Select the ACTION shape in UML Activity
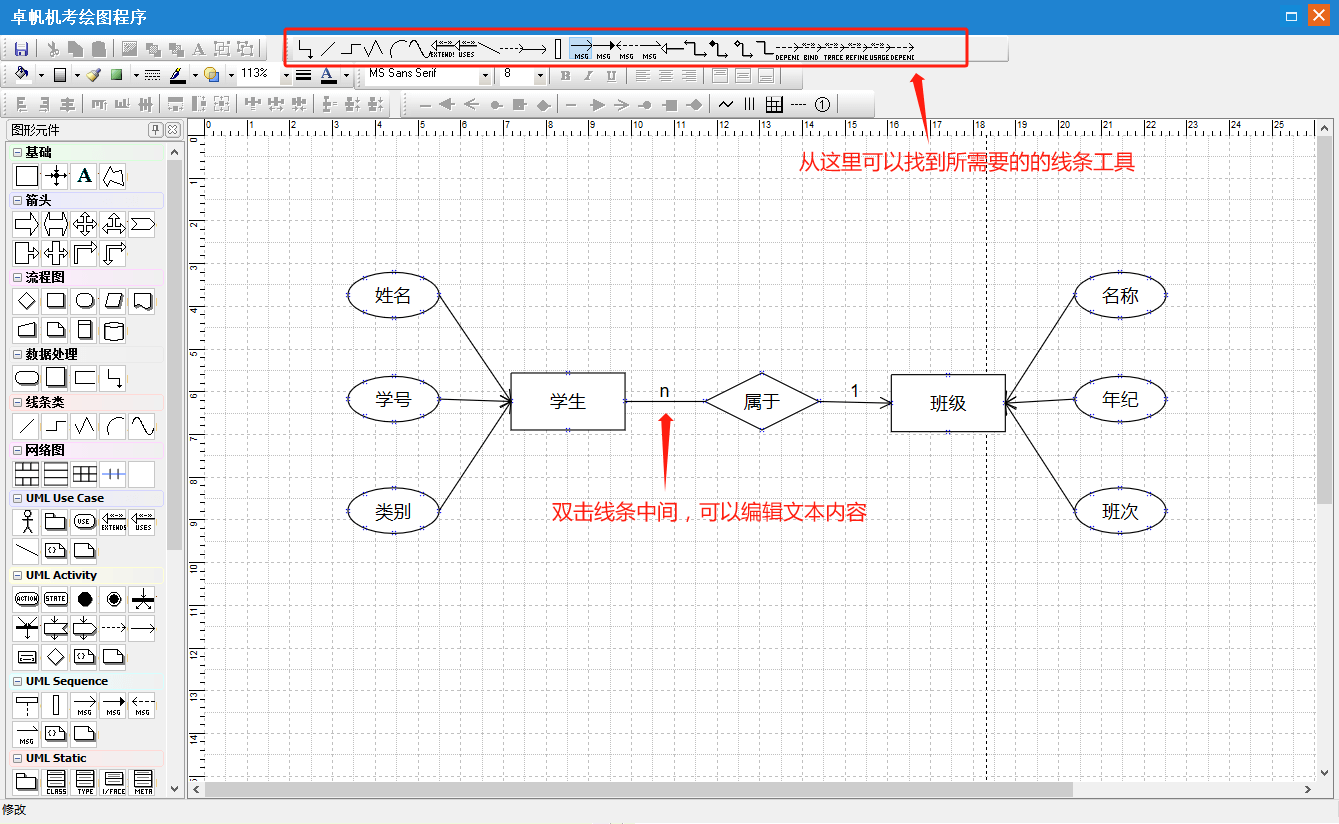Screen dimensions: 1339x824 [27, 598]
